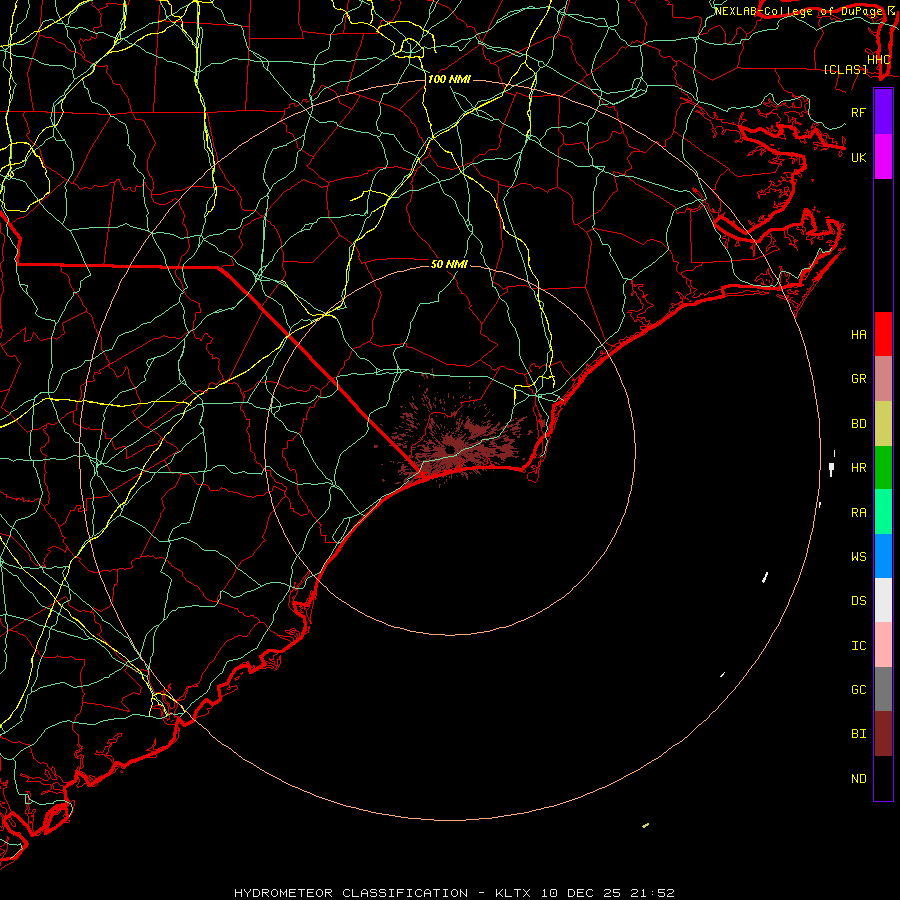The image size is (900, 900).
Task: Click the dark green HR legend swatch
Action: coord(883,468)
